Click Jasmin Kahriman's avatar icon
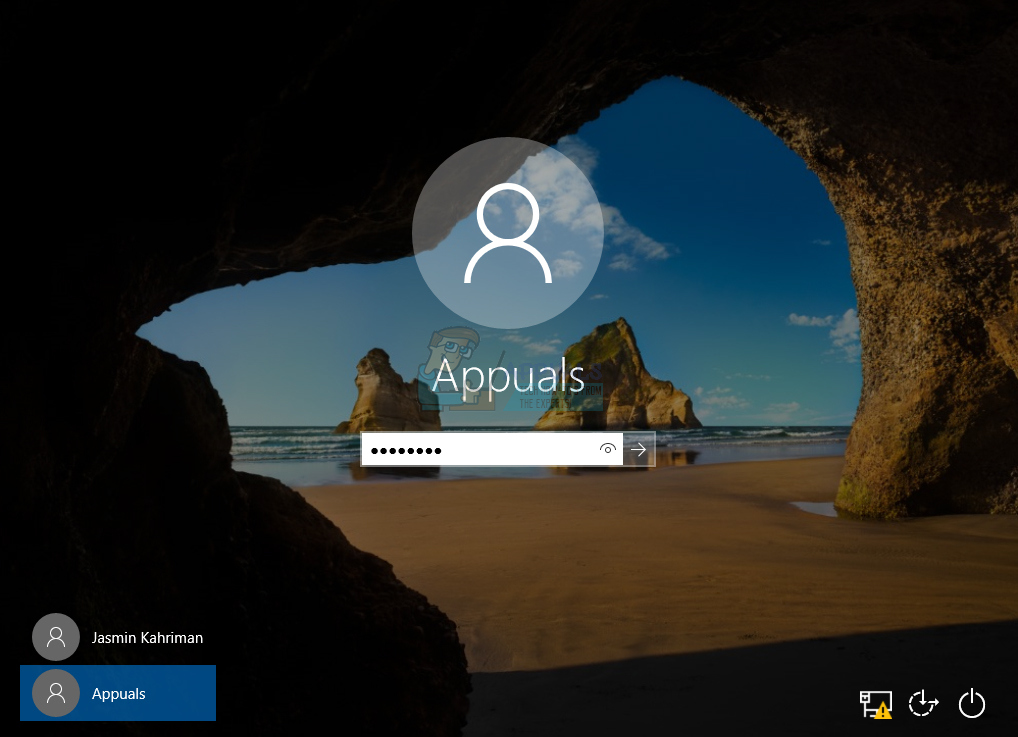Screen dimensions: 1018x737 tap(56, 637)
